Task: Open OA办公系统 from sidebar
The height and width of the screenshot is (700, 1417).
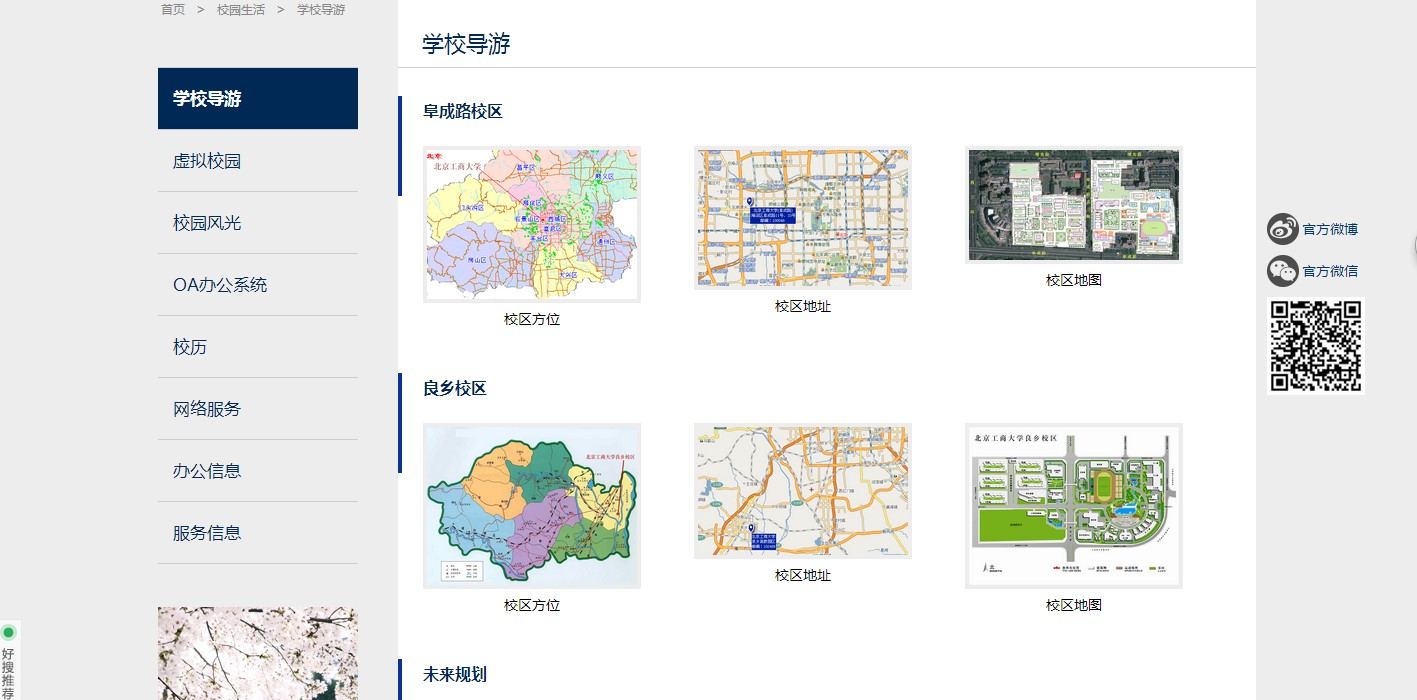Action: pyautogui.click(x=220, y=285)
